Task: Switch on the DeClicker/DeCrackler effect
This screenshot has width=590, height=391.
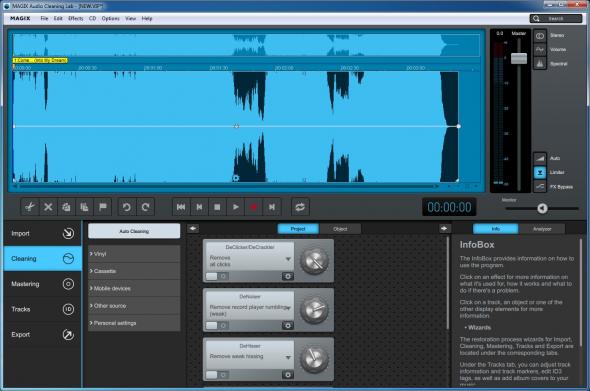Action: click(x=217, y=277)
